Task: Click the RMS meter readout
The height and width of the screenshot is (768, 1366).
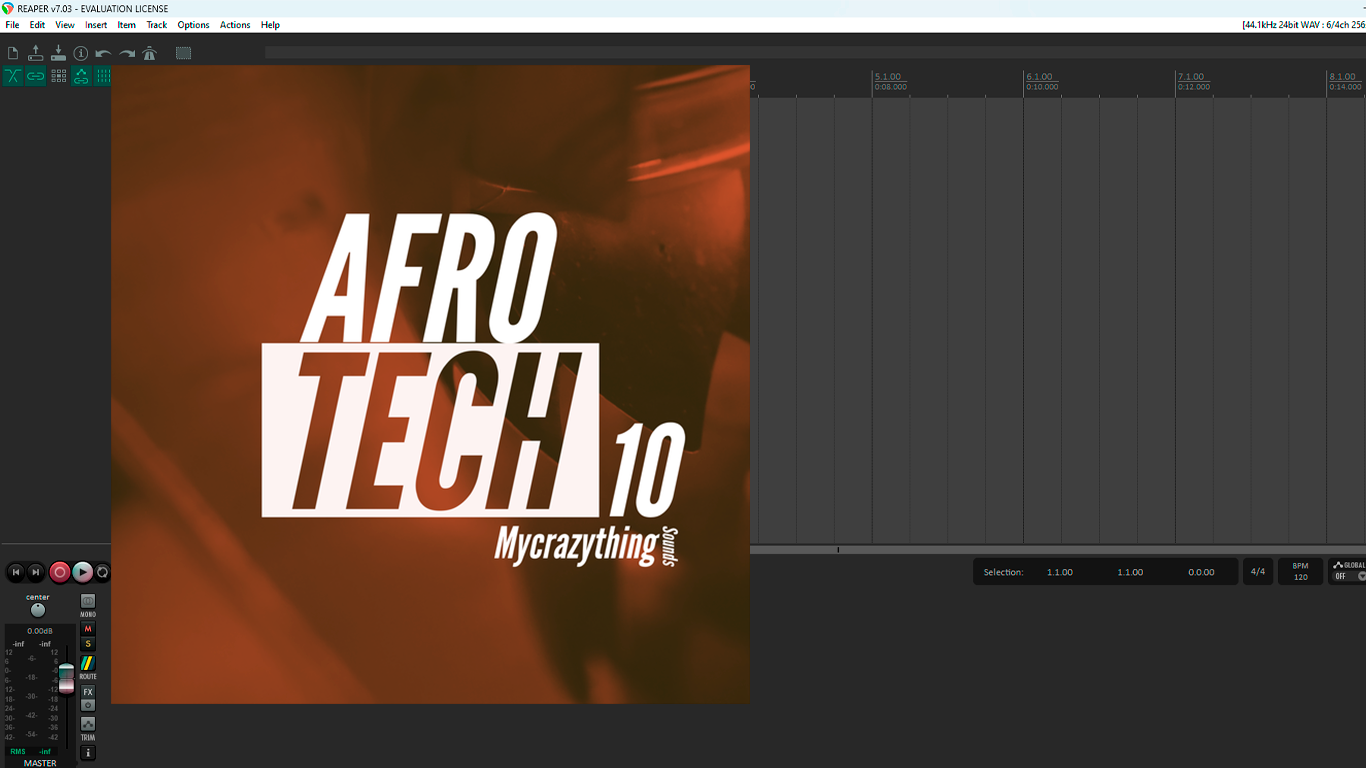Action: pyautogui.click(x=30, y=751)
